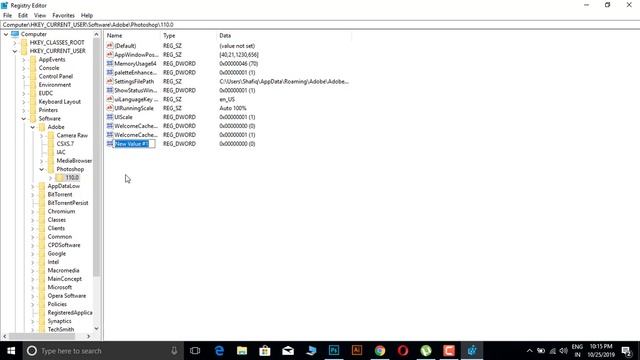Collapse the HKEY_CURRENT_USER hive

15,51
